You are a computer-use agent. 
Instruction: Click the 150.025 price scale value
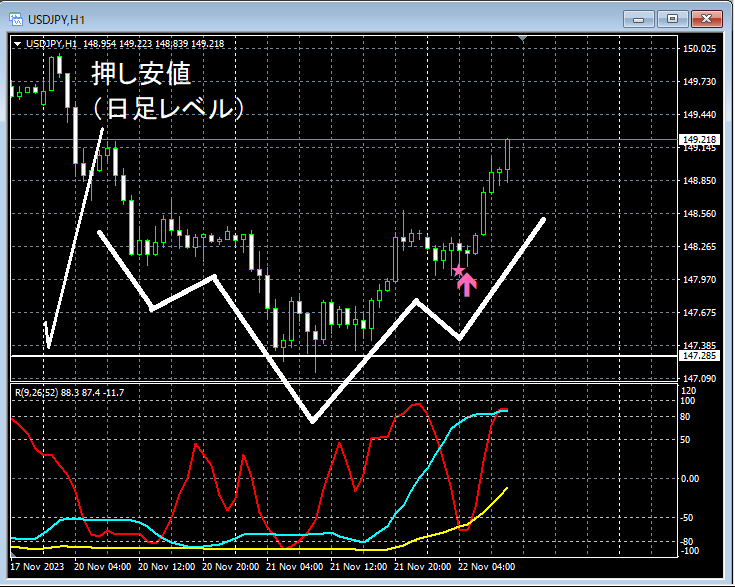[699, 48]
